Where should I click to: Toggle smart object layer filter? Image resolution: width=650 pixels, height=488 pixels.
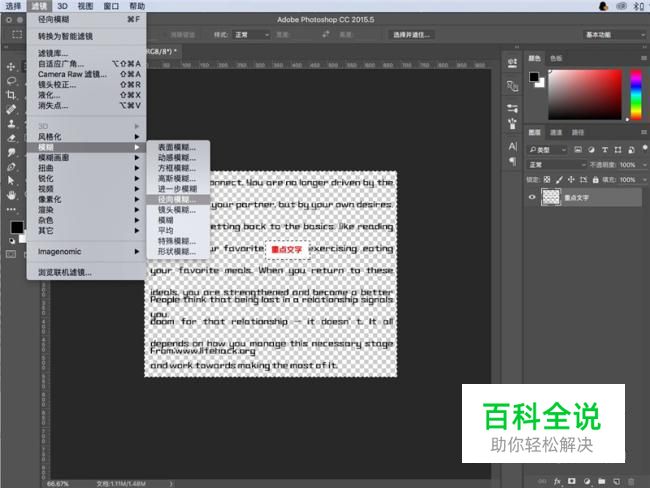[631, 150]
